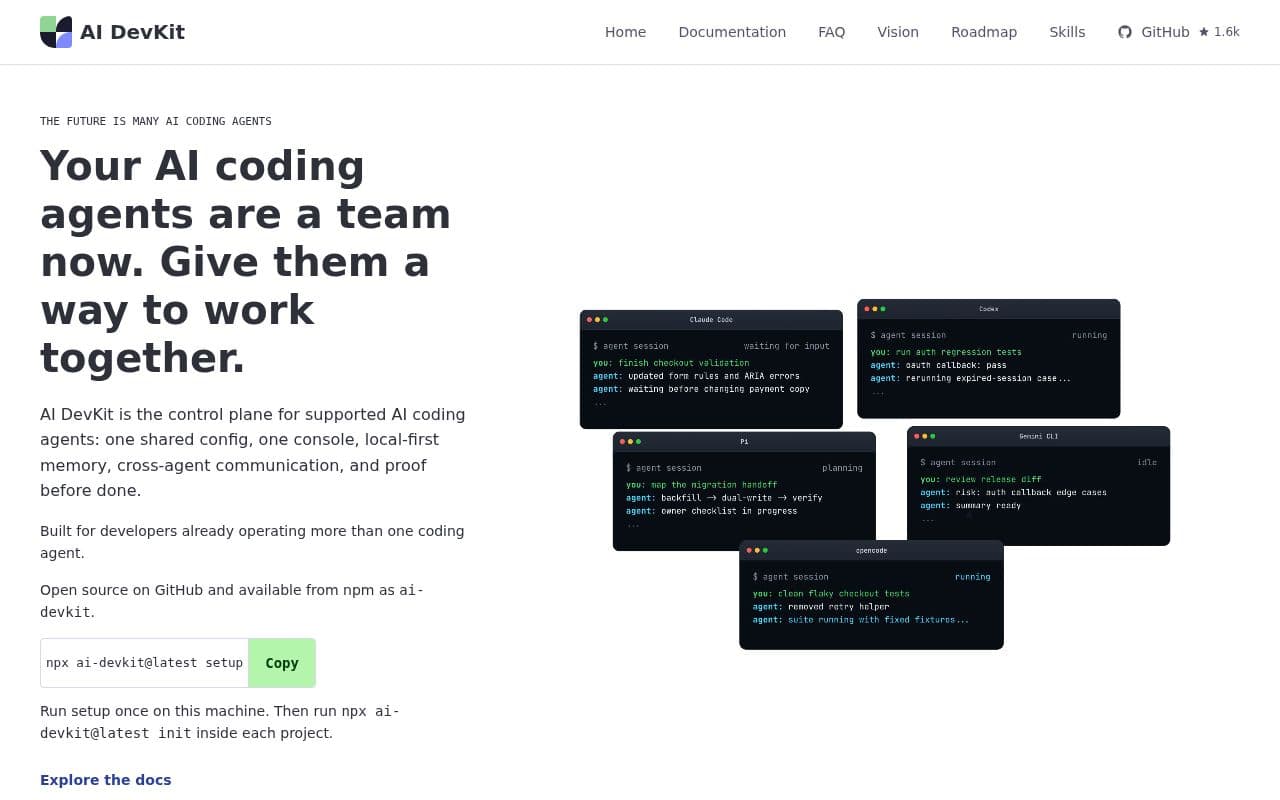
Task: Click 'agent: backfill → dual-write → verify' line
Action: (724, 498)
